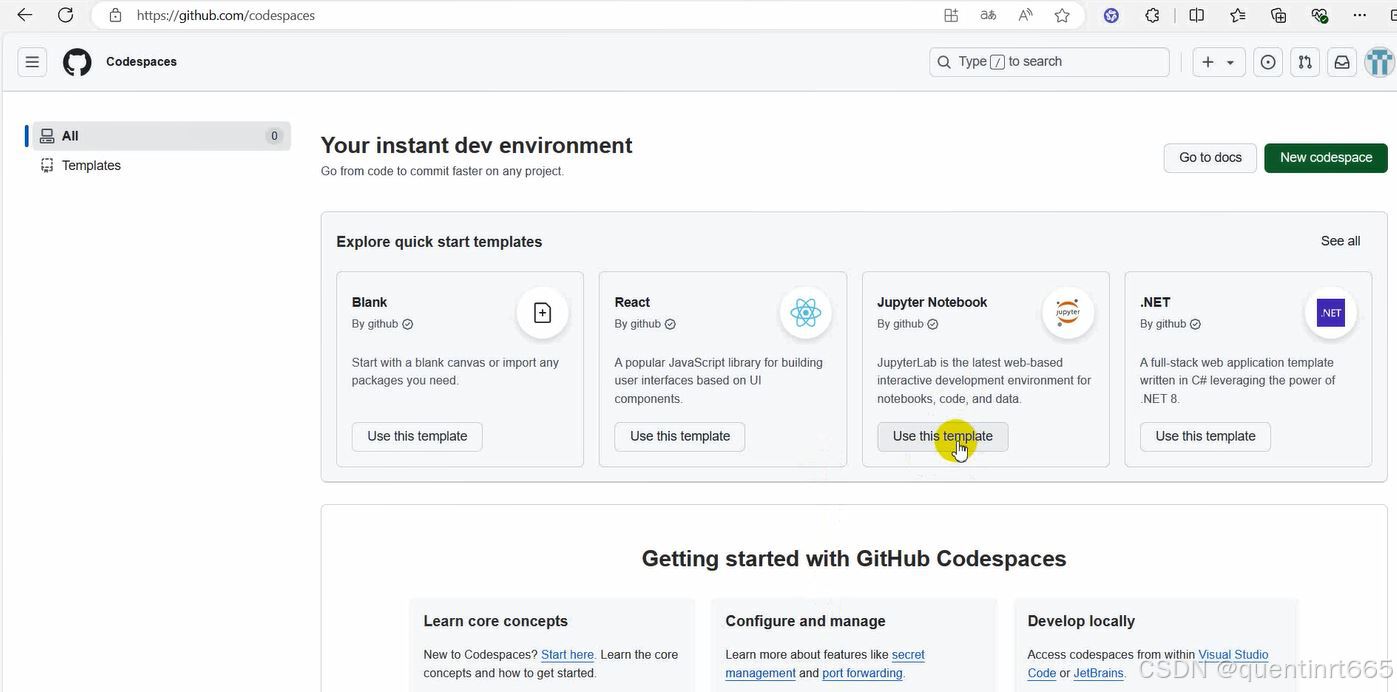Use the React template
Screen dimensions: 1397x692
[x=680, y=437]
